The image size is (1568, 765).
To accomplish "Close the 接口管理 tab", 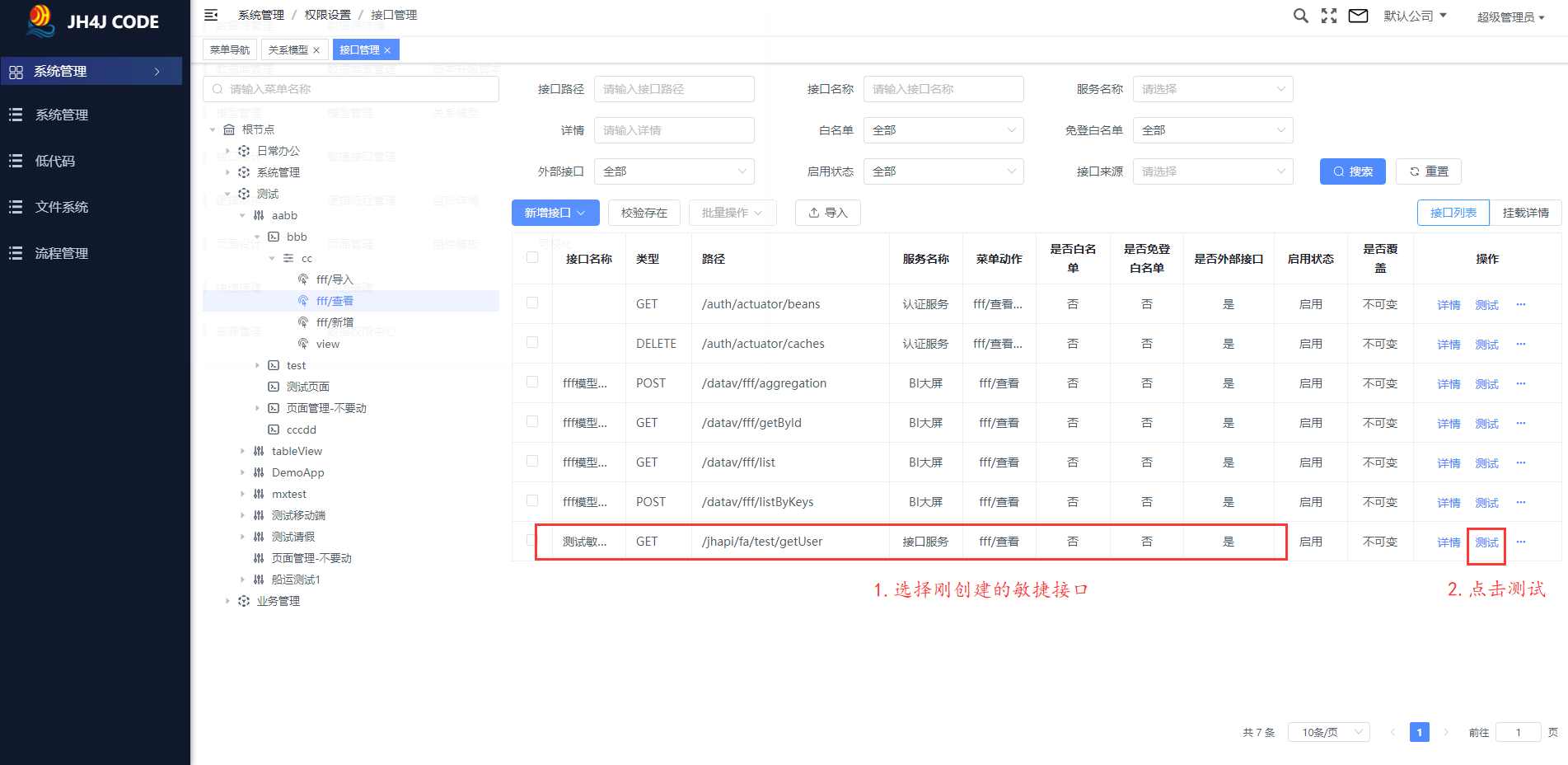I will [x=387, y=50].
